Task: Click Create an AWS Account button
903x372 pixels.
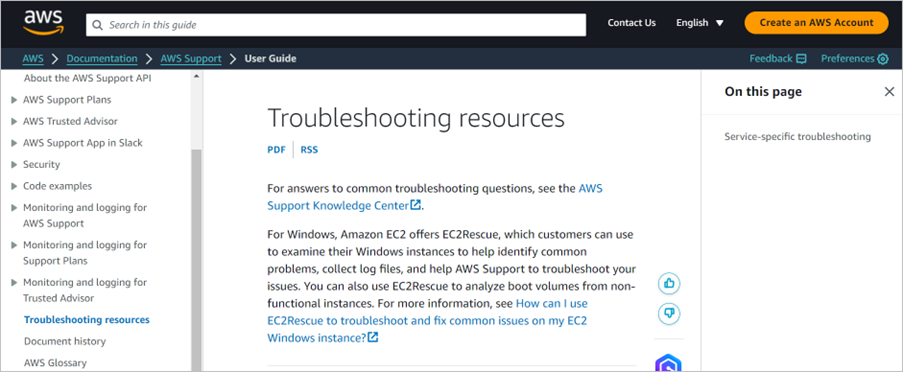Action: (816, 23)
